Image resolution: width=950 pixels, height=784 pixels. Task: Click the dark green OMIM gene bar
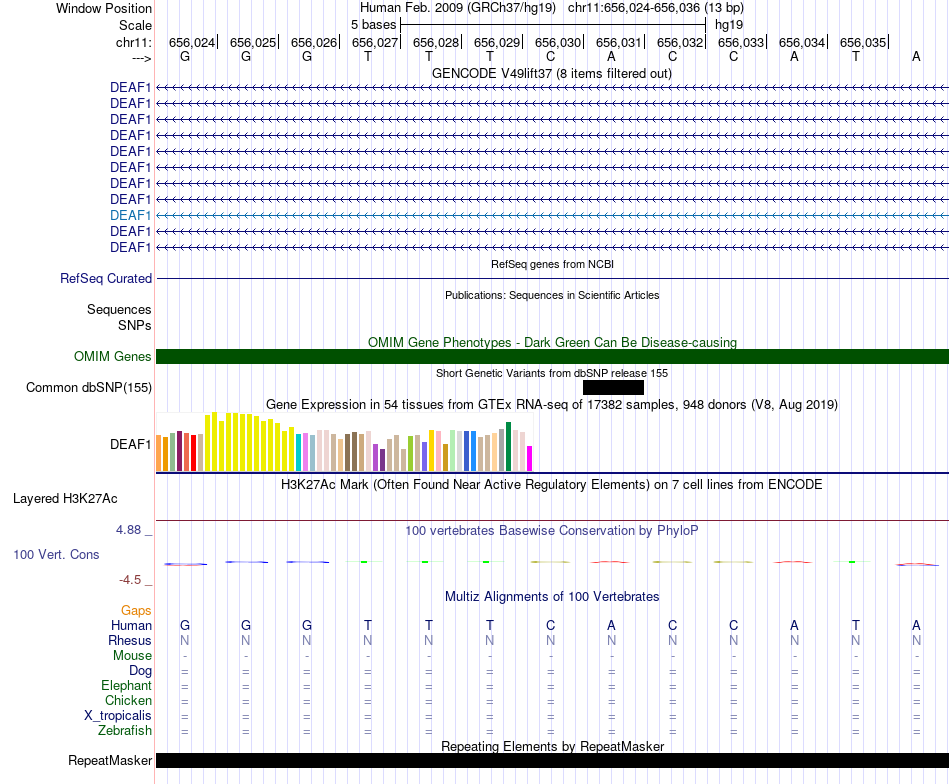[x=552, y=356]
